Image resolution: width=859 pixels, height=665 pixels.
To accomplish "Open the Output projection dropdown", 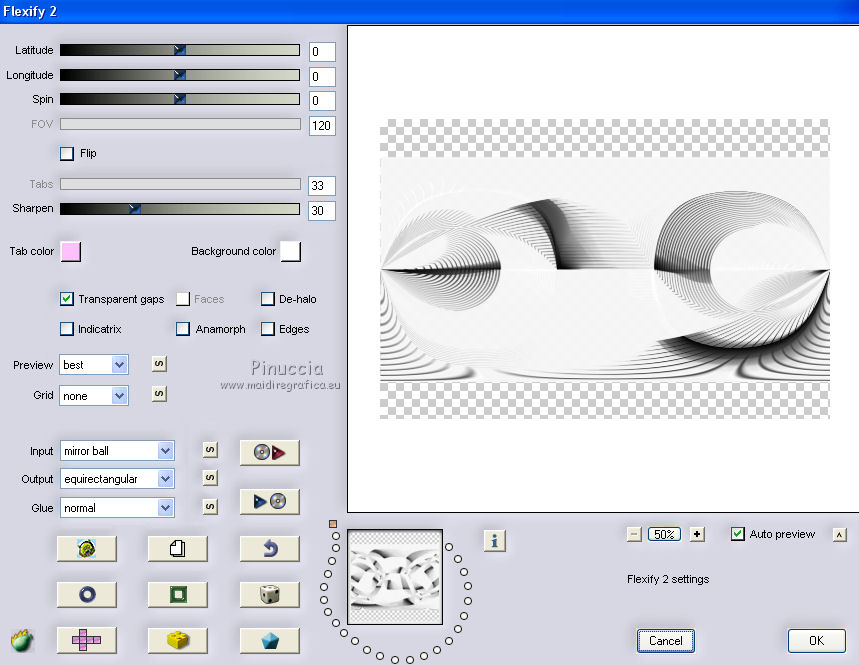I will (x=117, y=479).
